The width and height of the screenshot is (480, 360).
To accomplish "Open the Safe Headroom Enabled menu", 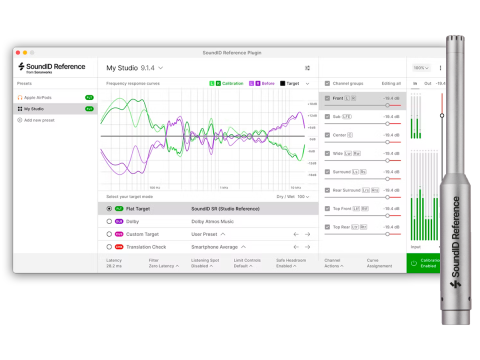I will click(291, 263).
